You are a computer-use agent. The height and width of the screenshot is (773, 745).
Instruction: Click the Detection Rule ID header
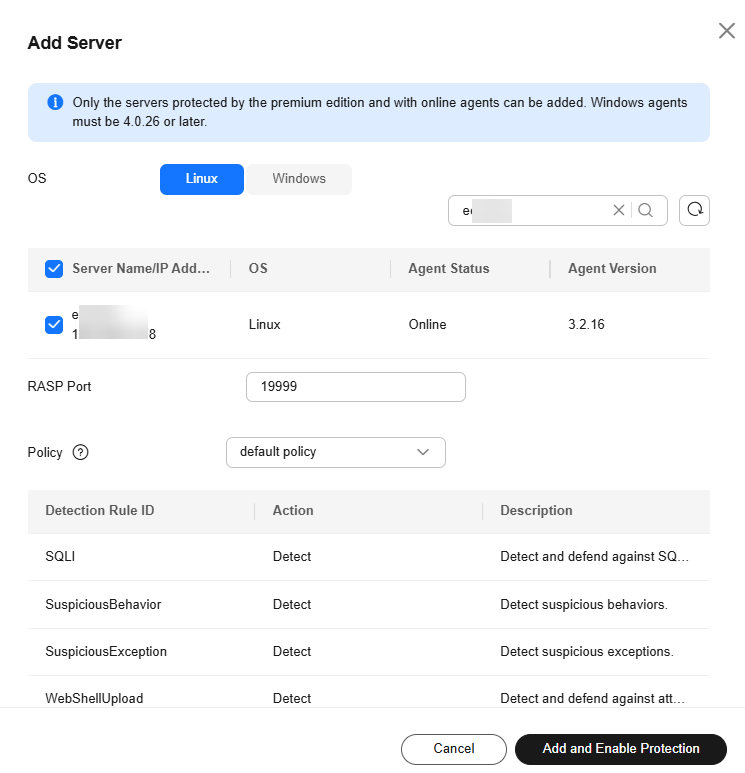pos(100,511)
